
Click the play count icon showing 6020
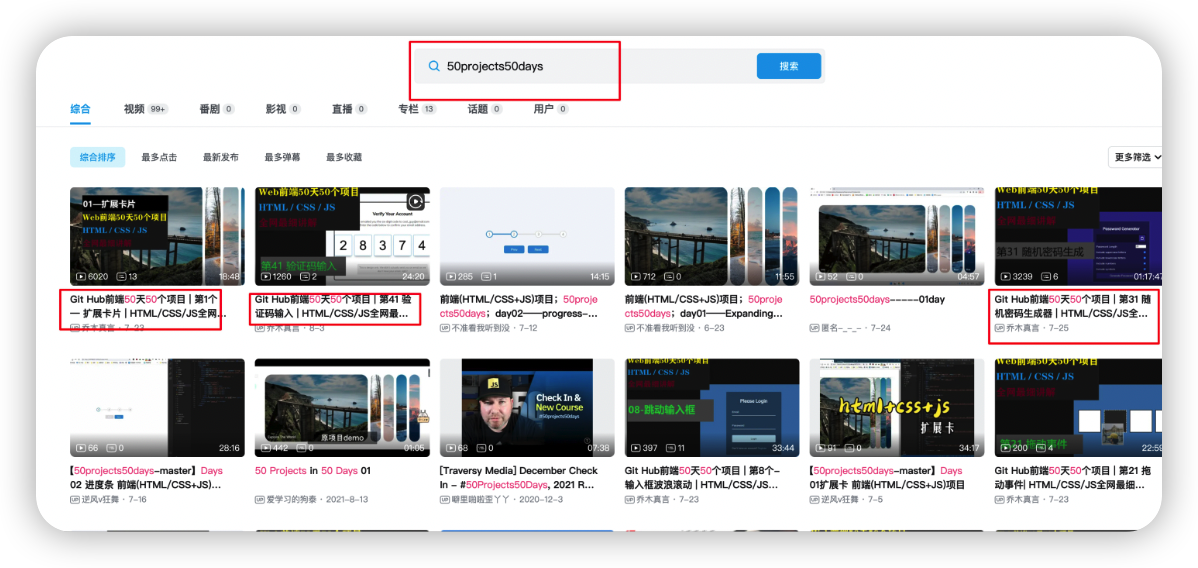[x=81, y=277]
